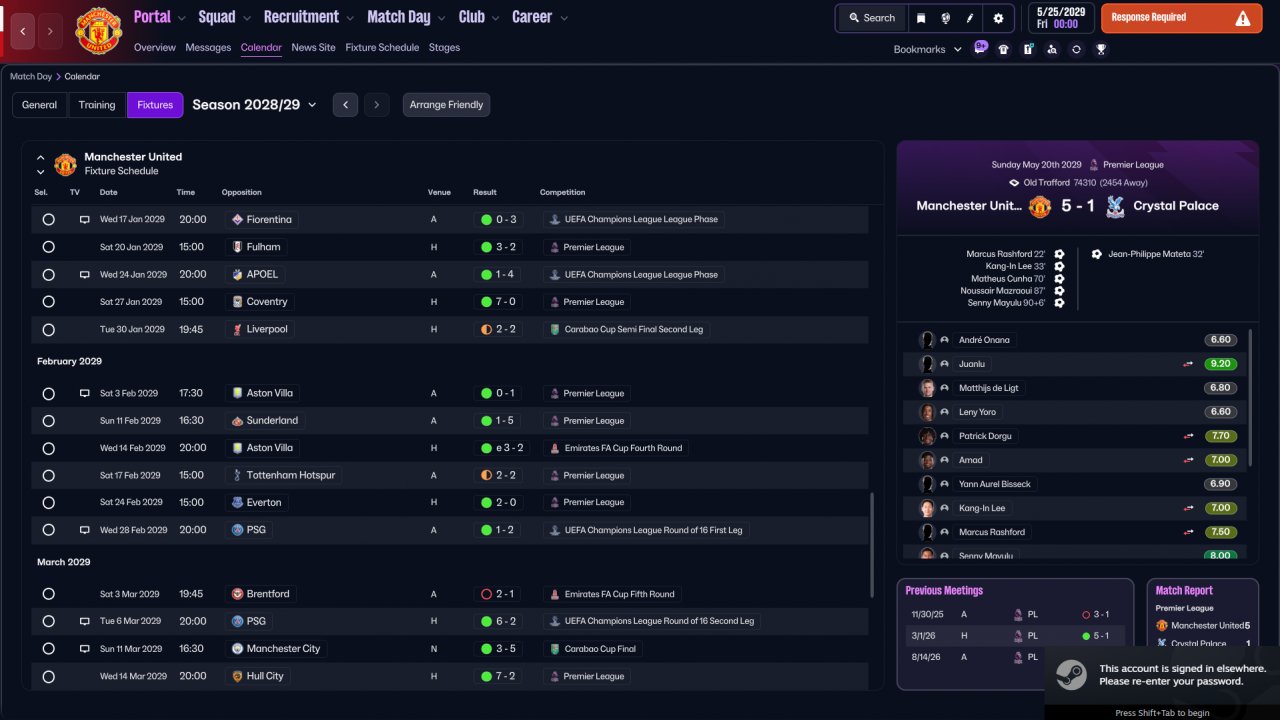Open the Recruitment dropdown menu
The height and width of the screenshot is (720, 1280).
coord(309,17)
